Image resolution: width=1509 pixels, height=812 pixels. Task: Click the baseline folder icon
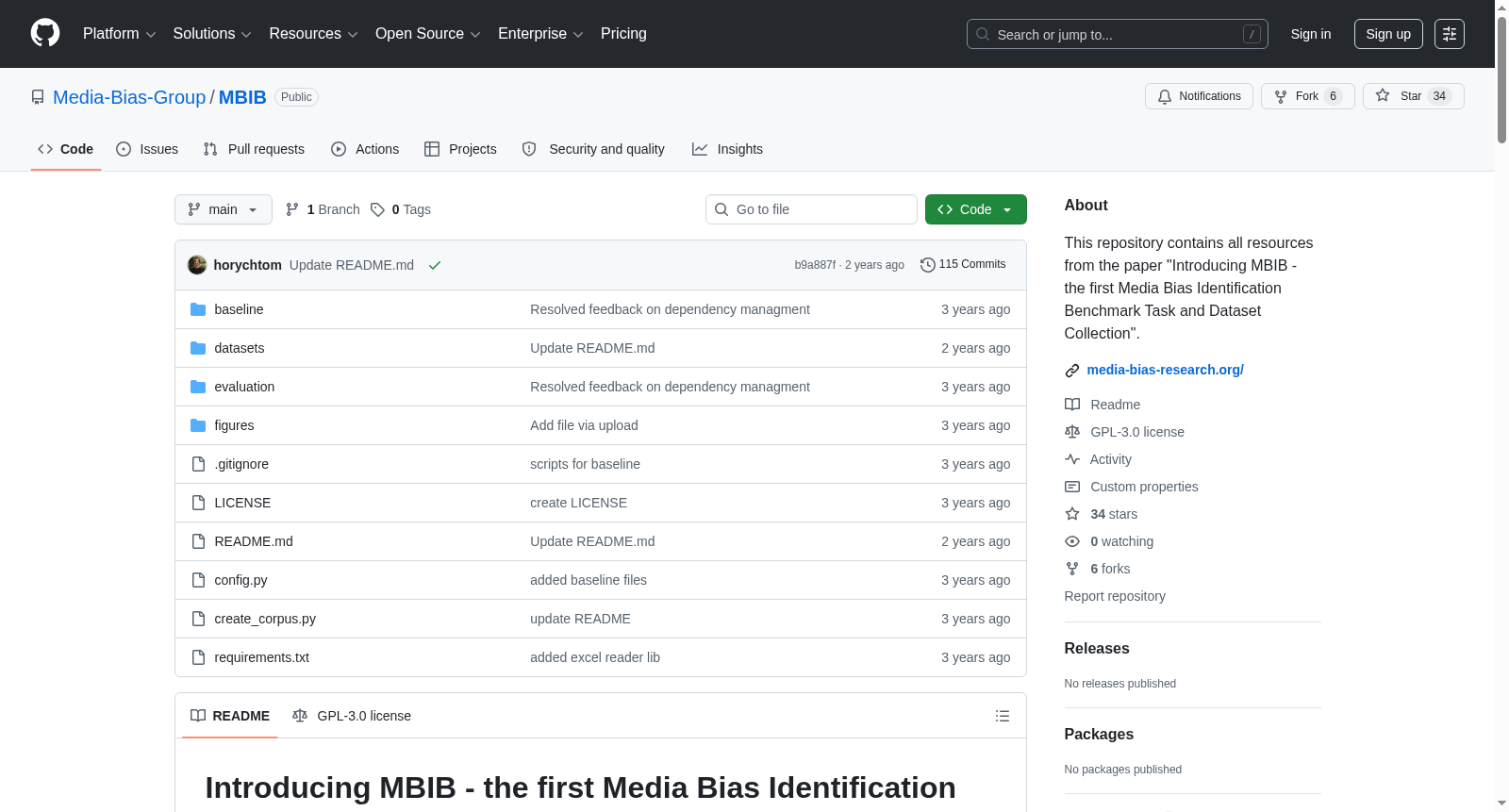tap(198, 309)
